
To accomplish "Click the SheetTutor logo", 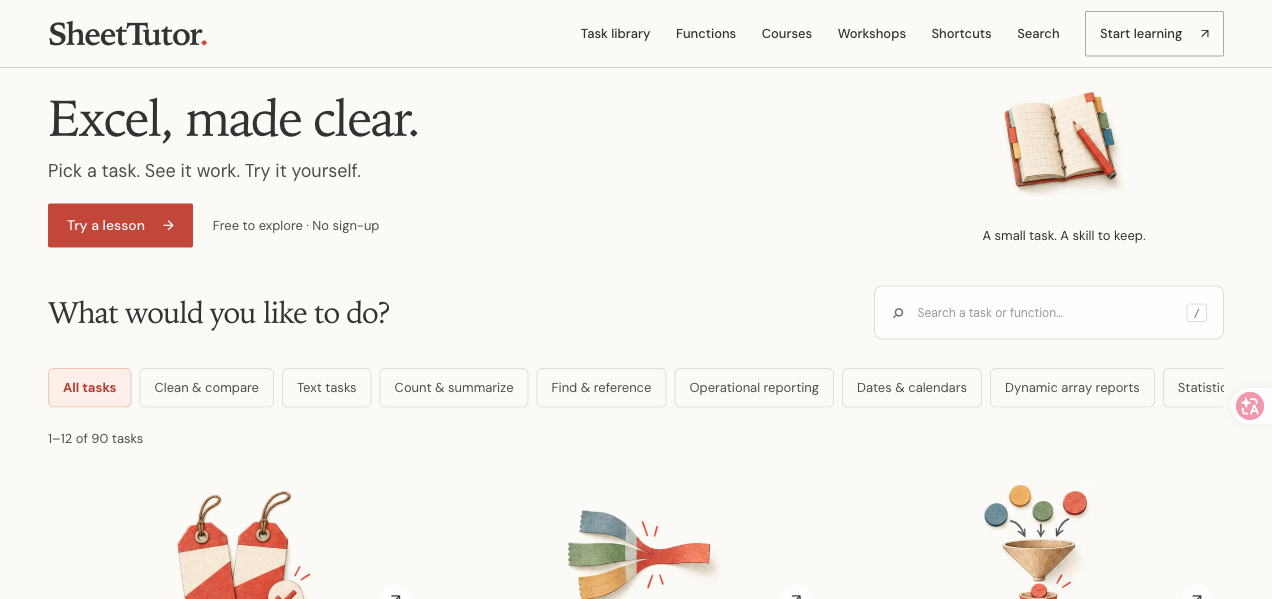I will [128, 34].
